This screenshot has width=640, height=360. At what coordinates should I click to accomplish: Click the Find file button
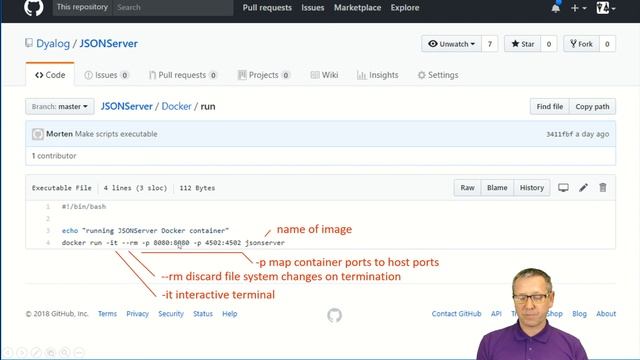click(549, 107)
